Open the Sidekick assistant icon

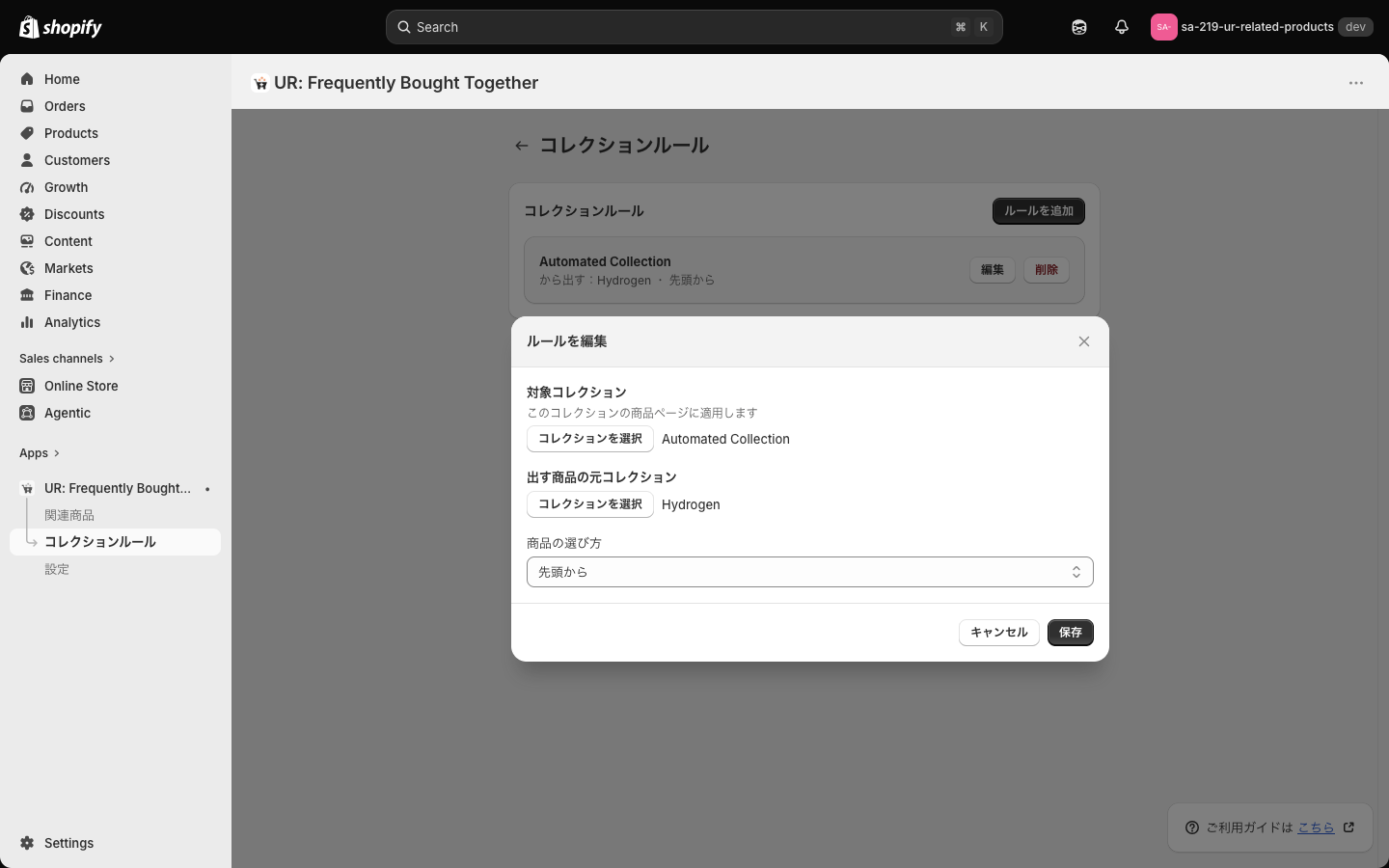pos(1079,27)
